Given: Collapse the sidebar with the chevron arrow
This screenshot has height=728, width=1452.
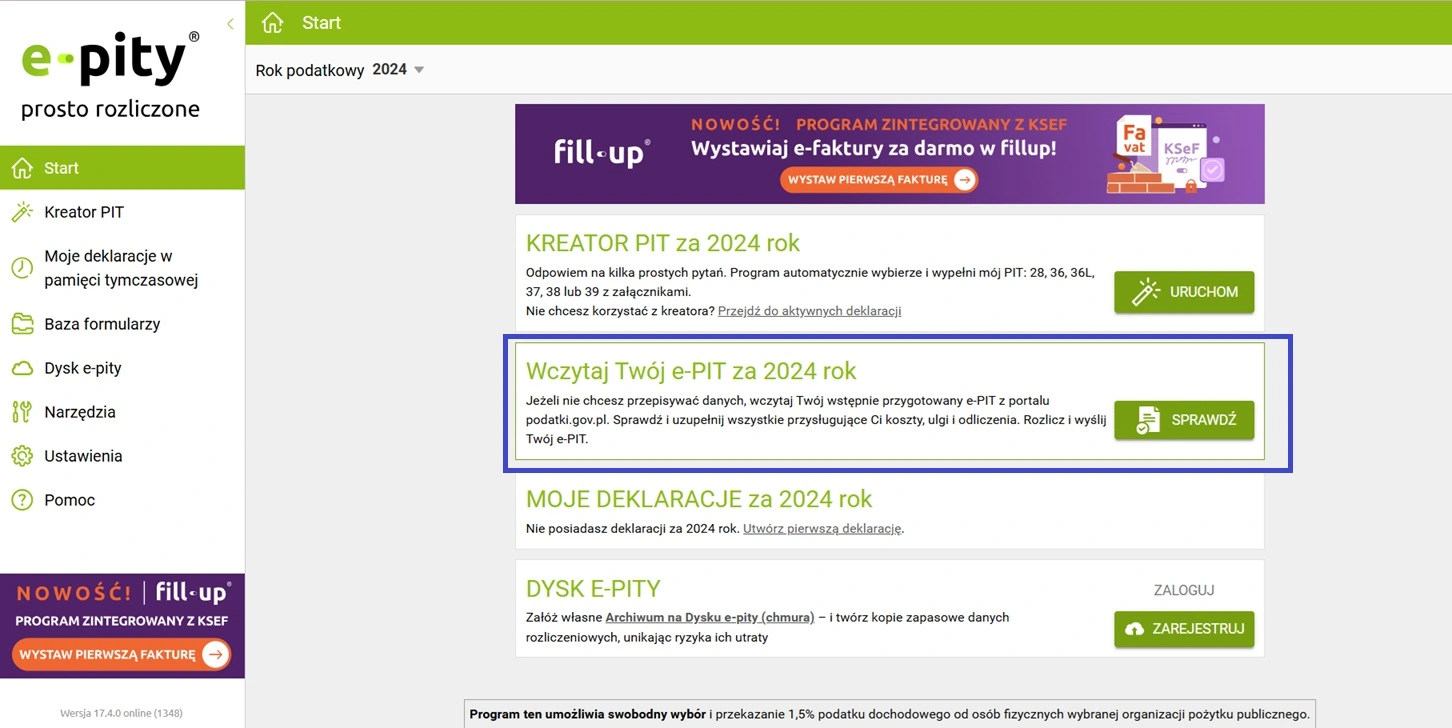Looking at the screenshot, I should (231, 22).
